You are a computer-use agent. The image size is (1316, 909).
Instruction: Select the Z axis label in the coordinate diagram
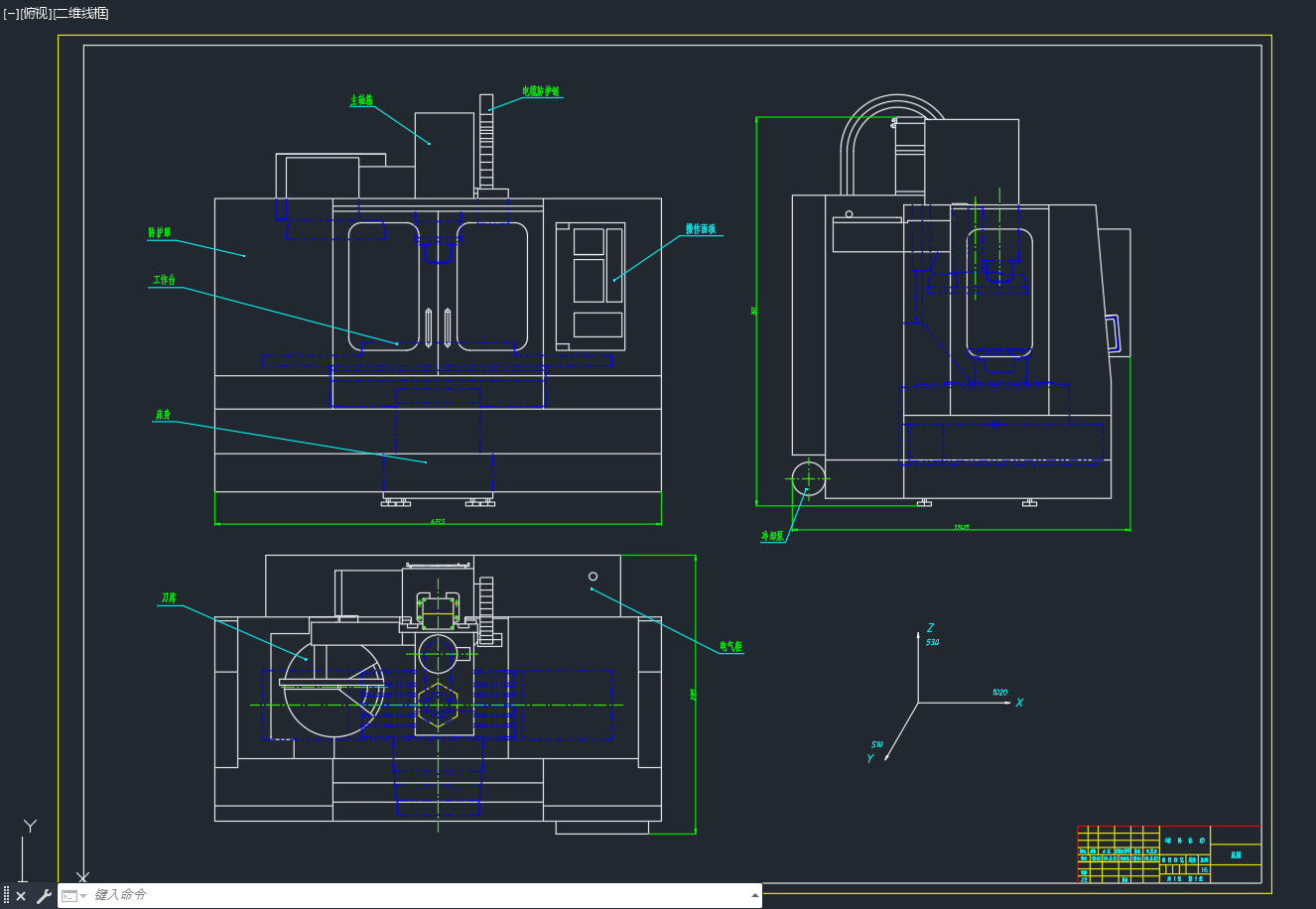point(930,628)
